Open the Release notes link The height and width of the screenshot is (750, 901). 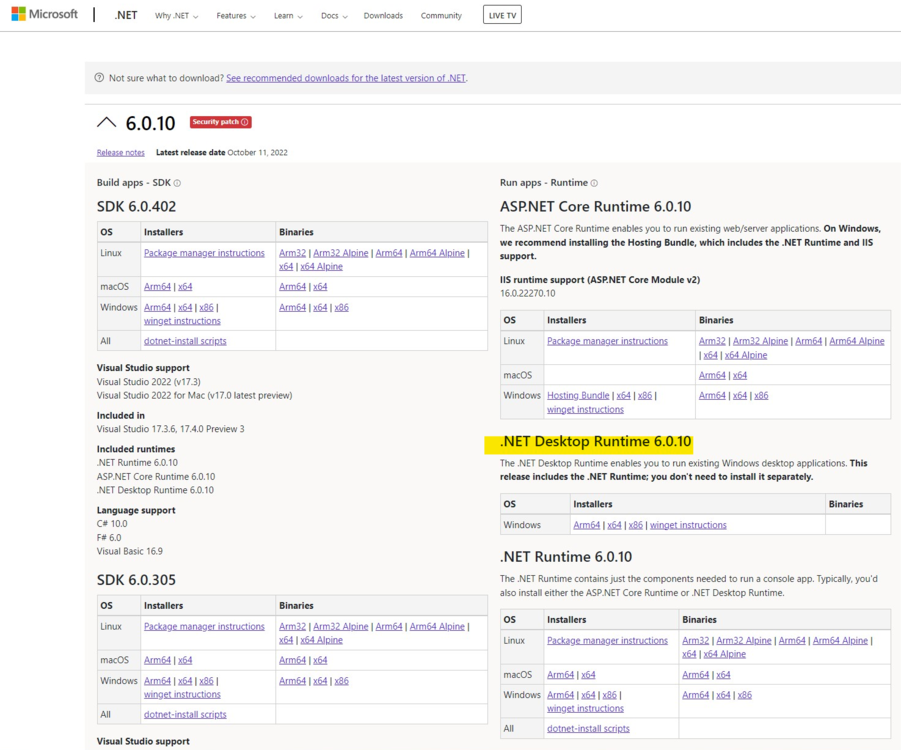(121, 153)
